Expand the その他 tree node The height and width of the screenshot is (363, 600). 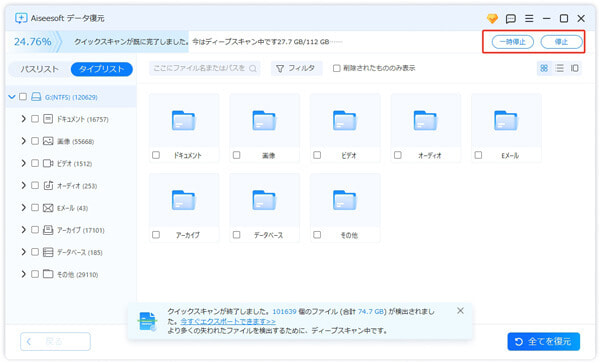(24, 274)
